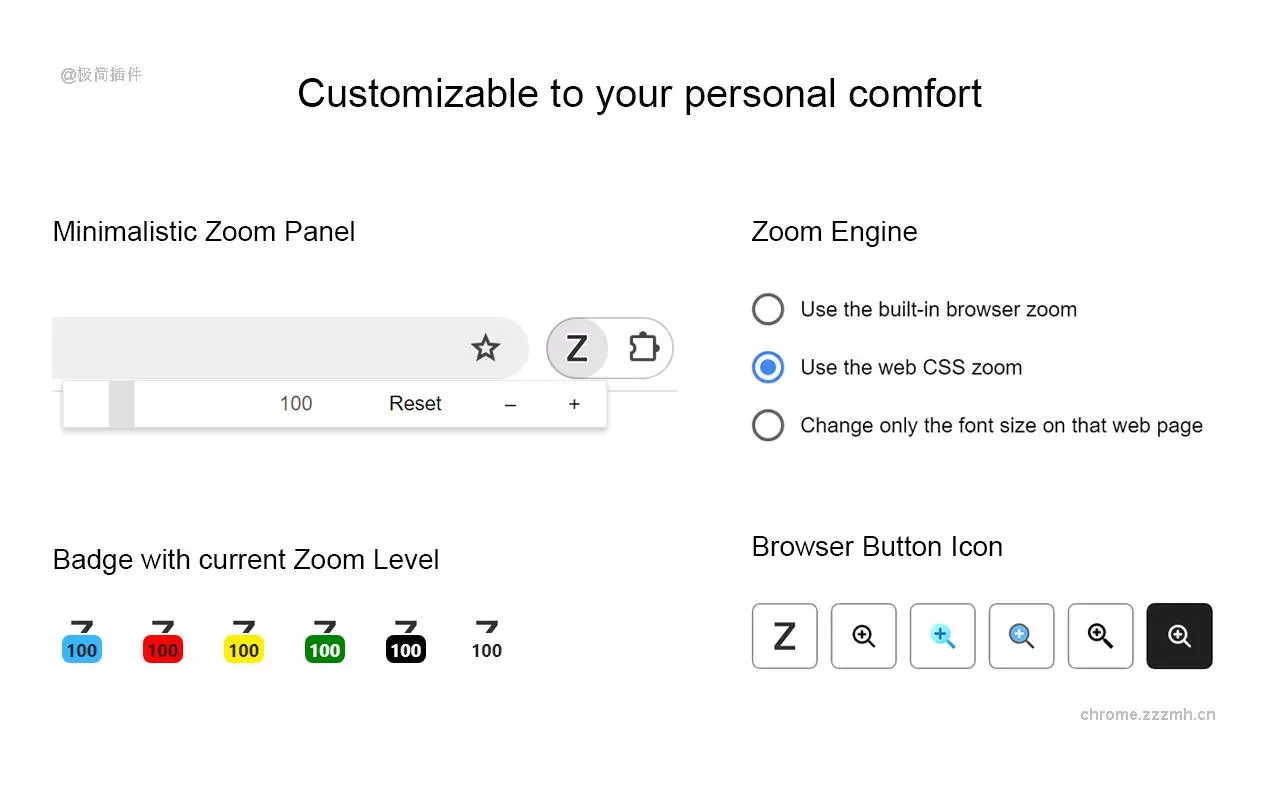
Task: Open the Z zoom extension button
Action: point(577,348)
